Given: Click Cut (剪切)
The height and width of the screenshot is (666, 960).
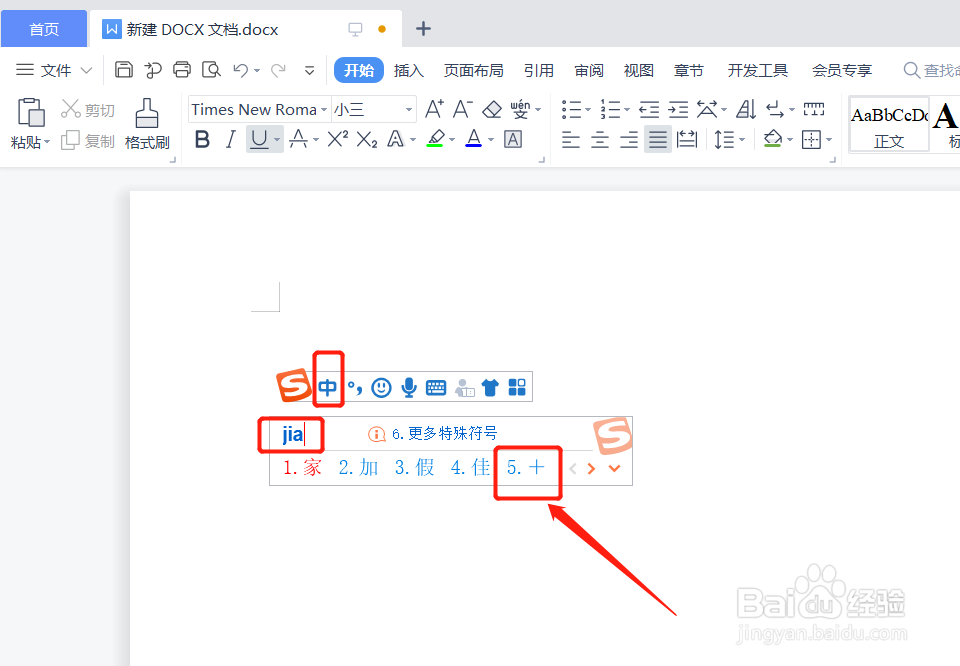Looking at the screenshot, I should click(88, 110).
